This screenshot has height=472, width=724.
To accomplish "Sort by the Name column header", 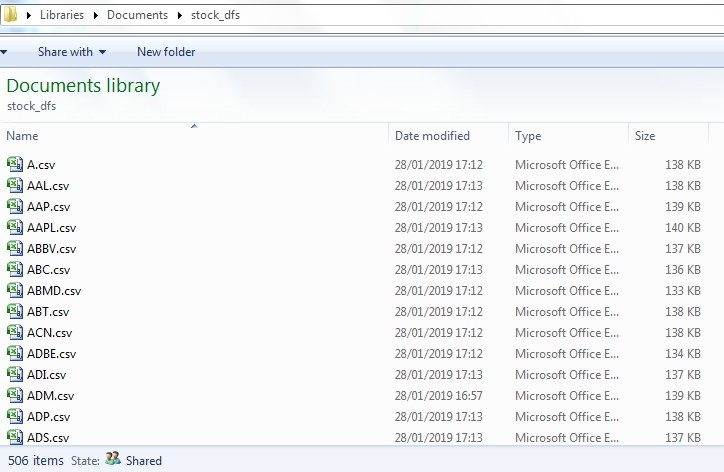I will click(x=22, y=136).
